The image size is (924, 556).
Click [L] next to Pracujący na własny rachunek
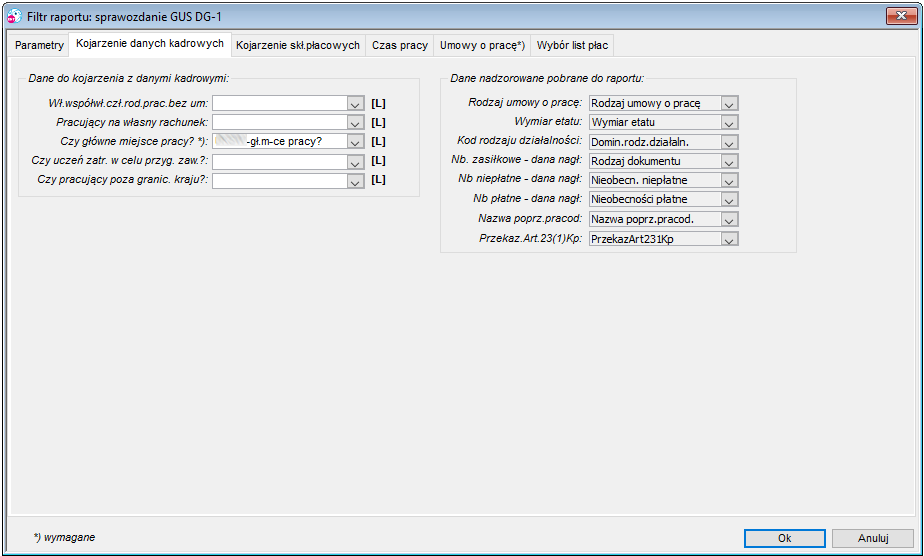click(378, 122)
